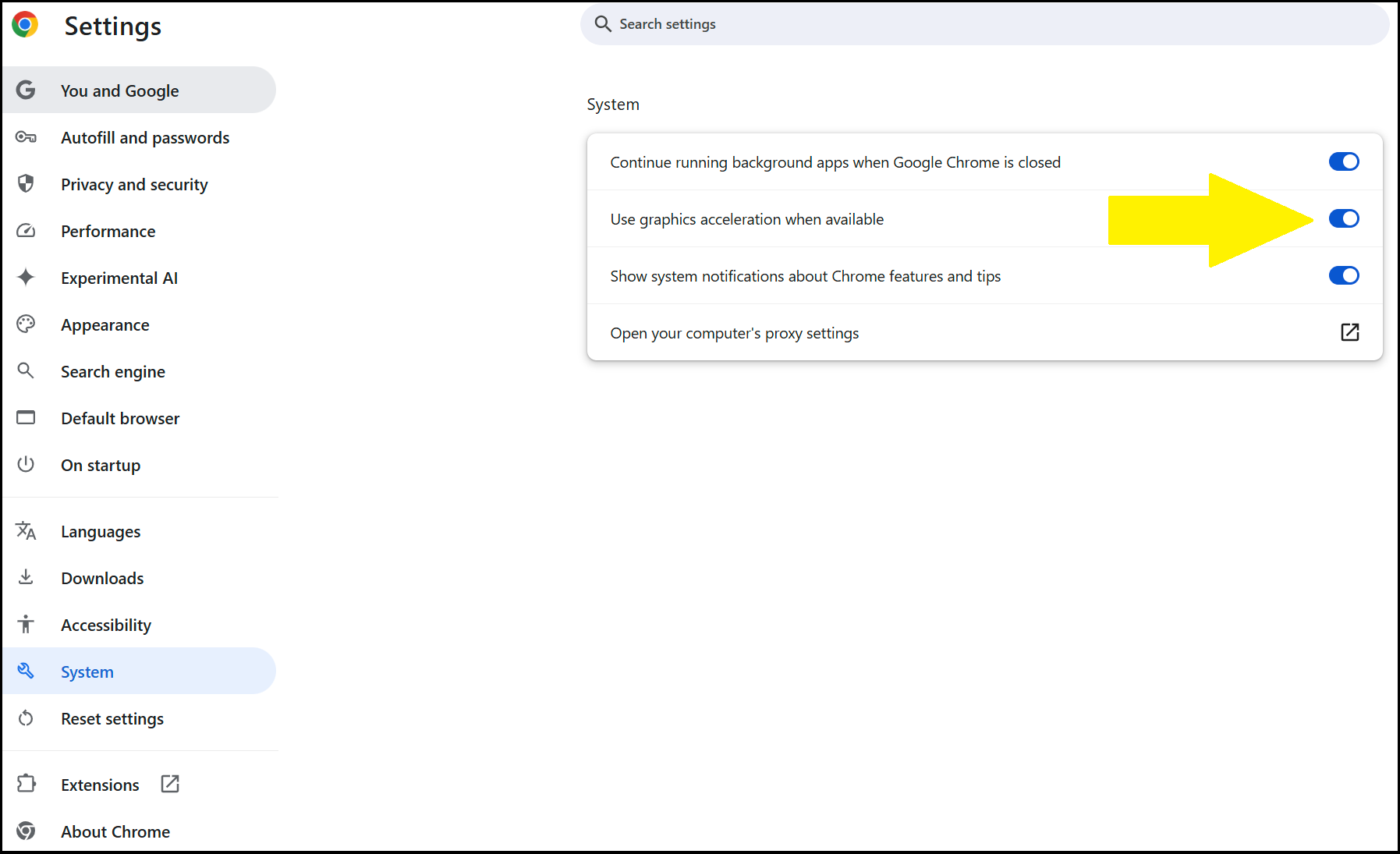Click the Search settings input field
Screen dimensions: 1400x854
click(984, 24)
